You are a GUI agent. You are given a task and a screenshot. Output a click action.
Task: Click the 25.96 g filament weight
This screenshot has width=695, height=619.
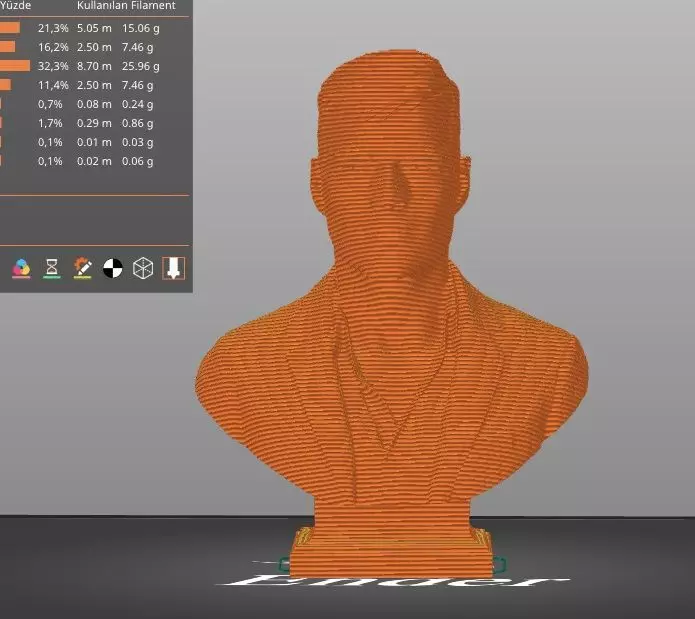click(141, 66)
